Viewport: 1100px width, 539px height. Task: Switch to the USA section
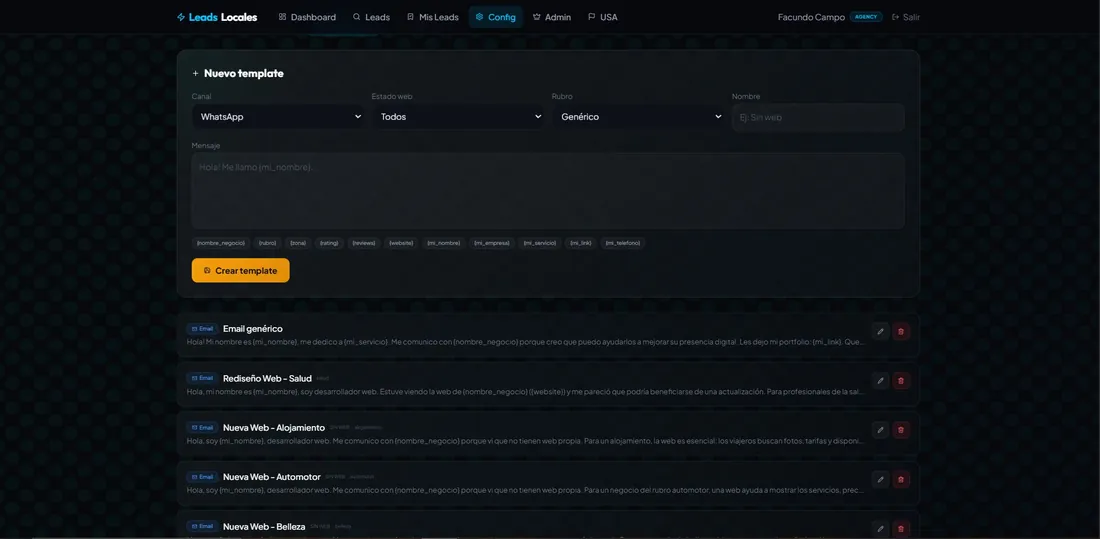(603, 17)
